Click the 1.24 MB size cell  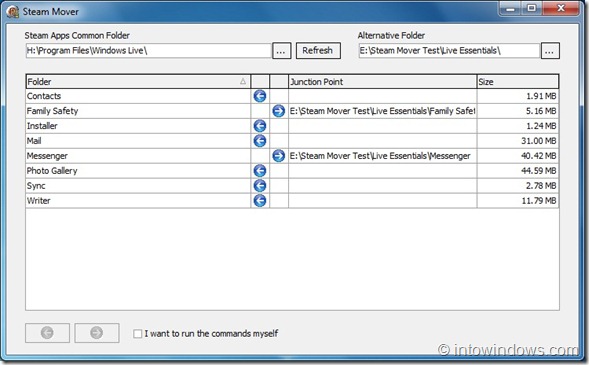coord(518,126)
